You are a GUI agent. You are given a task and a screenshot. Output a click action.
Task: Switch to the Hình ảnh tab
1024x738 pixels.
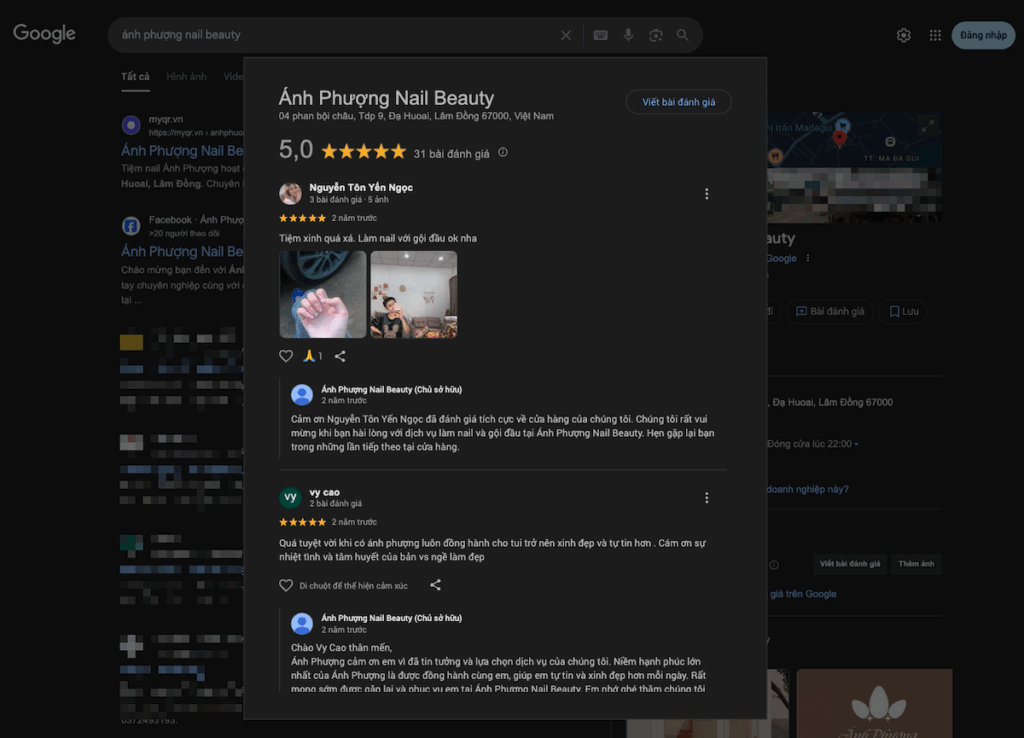(186, 77)
